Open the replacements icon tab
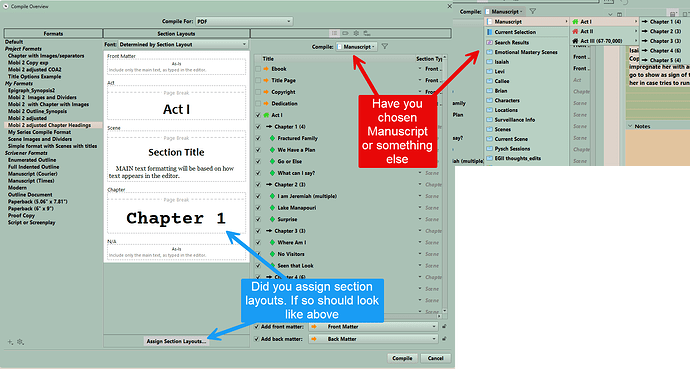This screenshot has width=690, height=369. click(367, 33)
